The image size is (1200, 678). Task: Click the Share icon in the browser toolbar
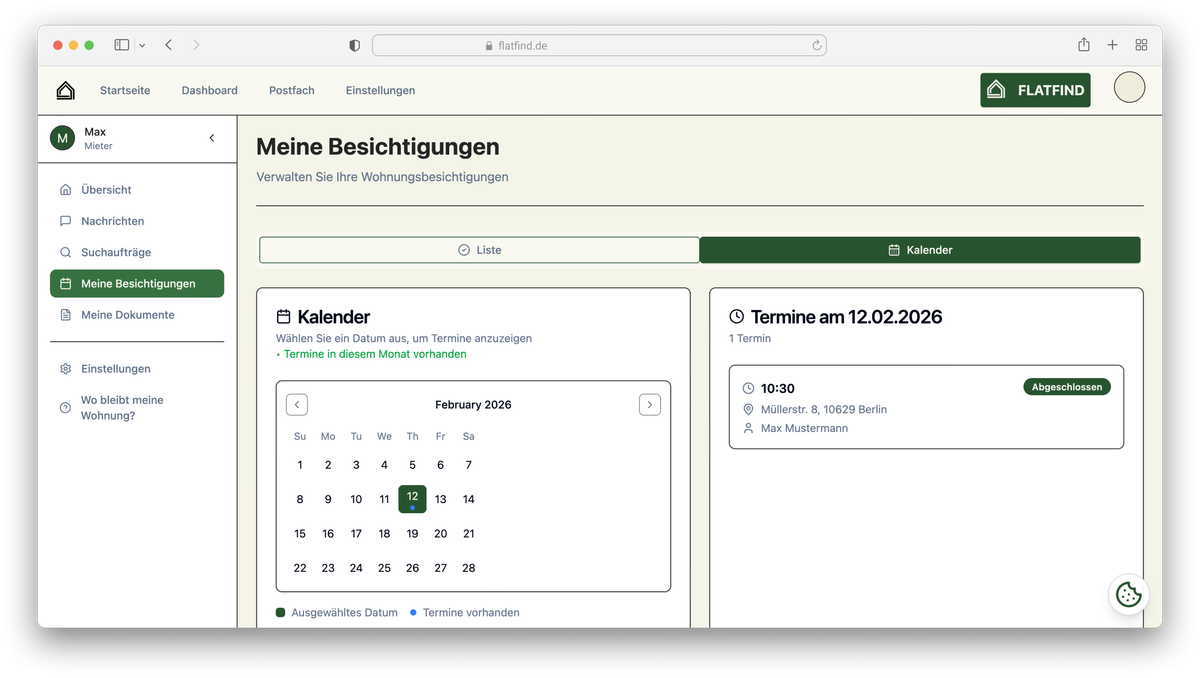click(1083, 45)
